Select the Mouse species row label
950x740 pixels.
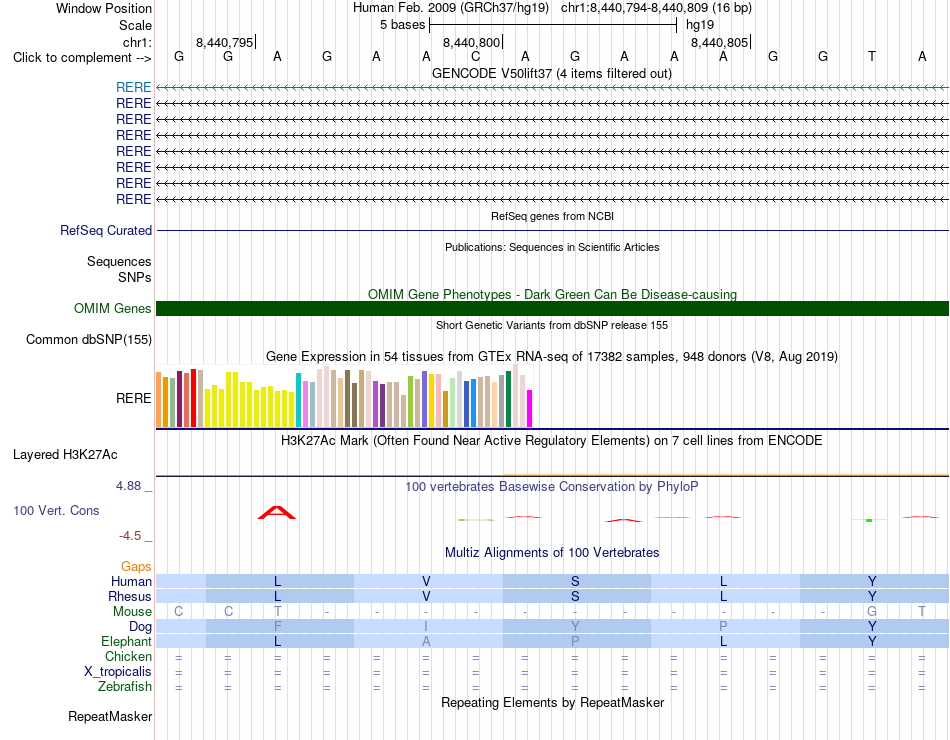click(132, 612)
